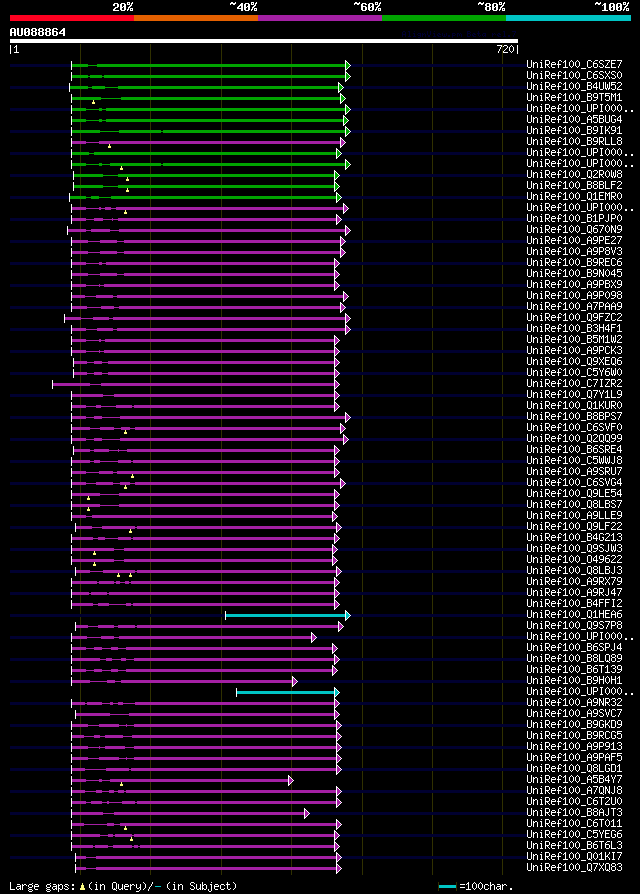Select the UniRef100_B1PJP0 label
The width and height of the screenshot is (640, 894).
tap(574, 218)
